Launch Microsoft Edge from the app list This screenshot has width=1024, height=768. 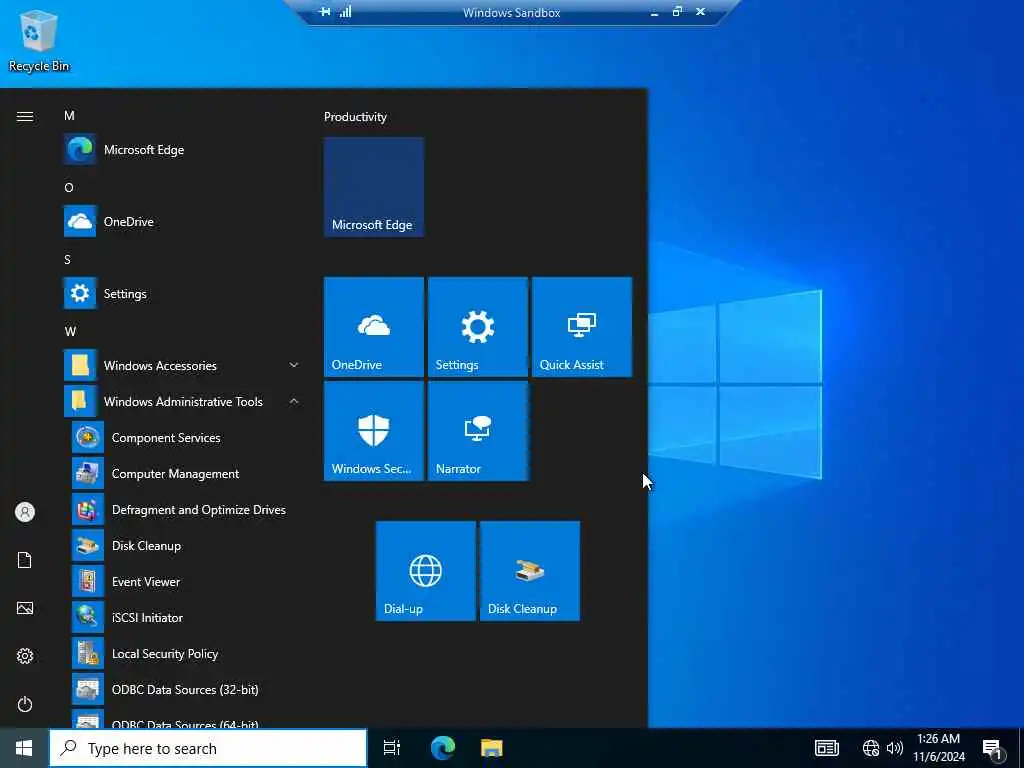[x=182, y=150]
